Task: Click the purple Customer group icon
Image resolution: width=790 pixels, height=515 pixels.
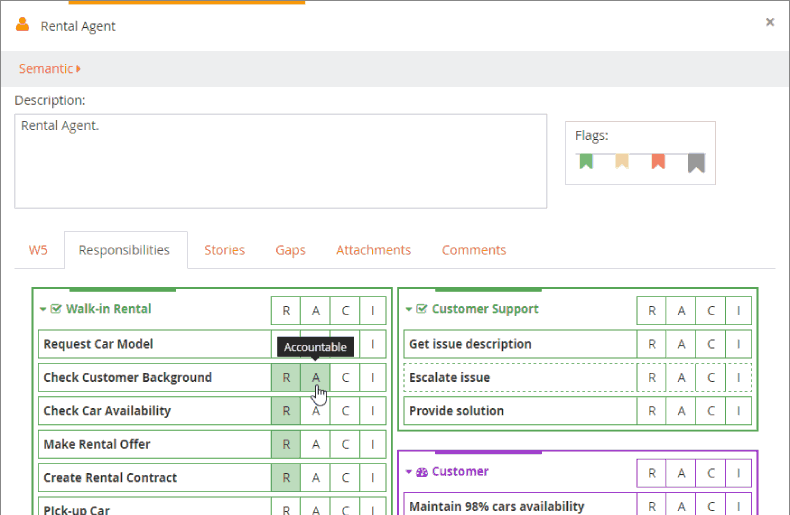Action: (422, 472)
